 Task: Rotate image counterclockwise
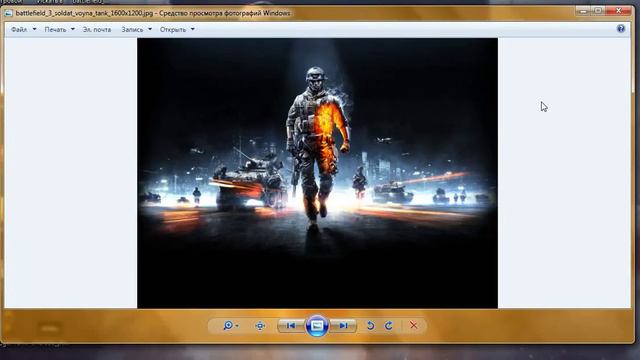(370, 326)
